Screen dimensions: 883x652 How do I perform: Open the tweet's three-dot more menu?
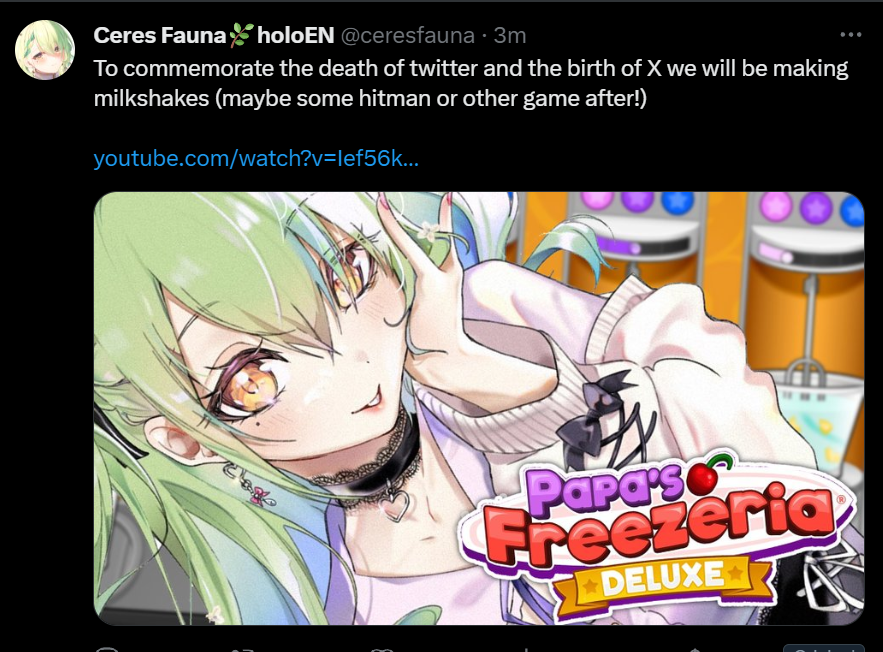coord(850,35)
